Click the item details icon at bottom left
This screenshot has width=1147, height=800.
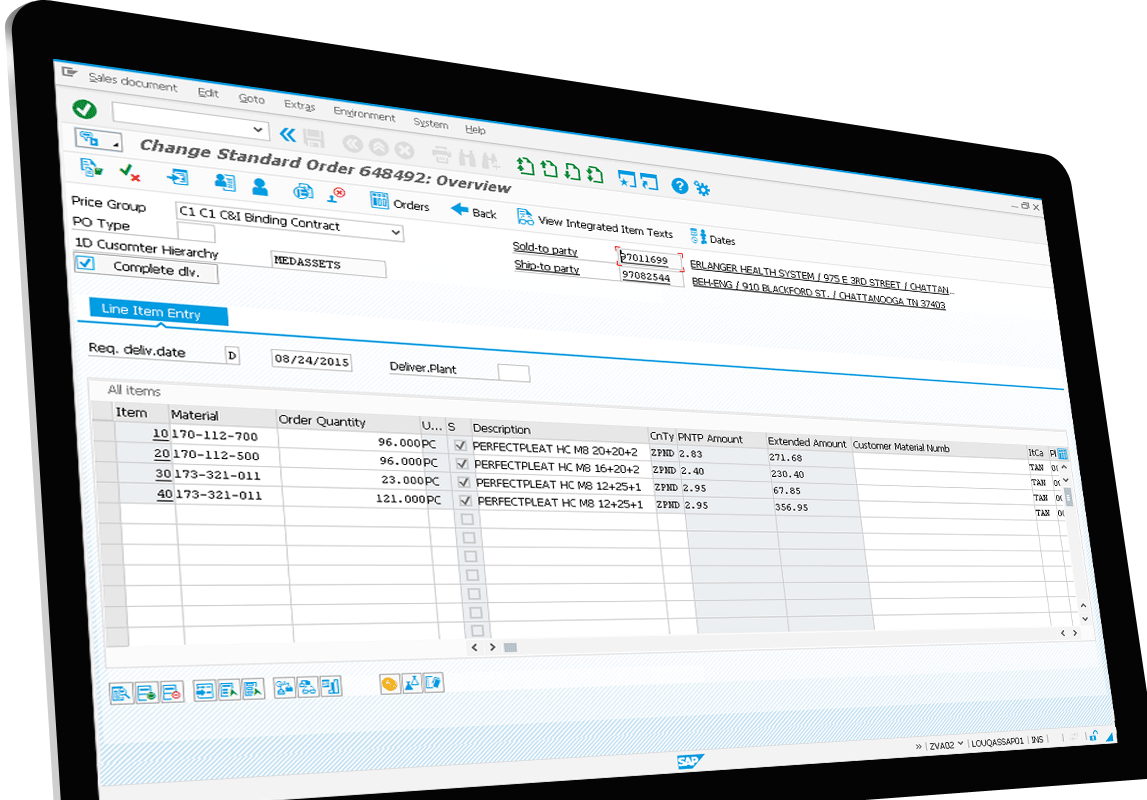(x=120, y=692)
